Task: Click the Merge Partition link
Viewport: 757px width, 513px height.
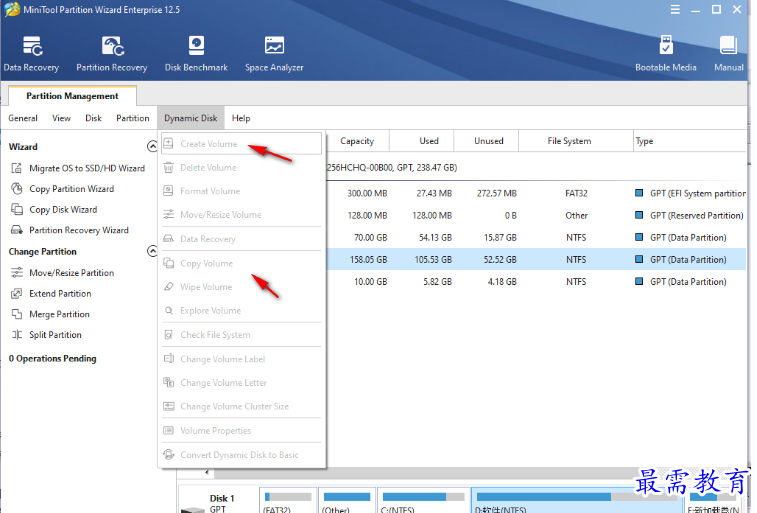Action: tap(59, 314)
